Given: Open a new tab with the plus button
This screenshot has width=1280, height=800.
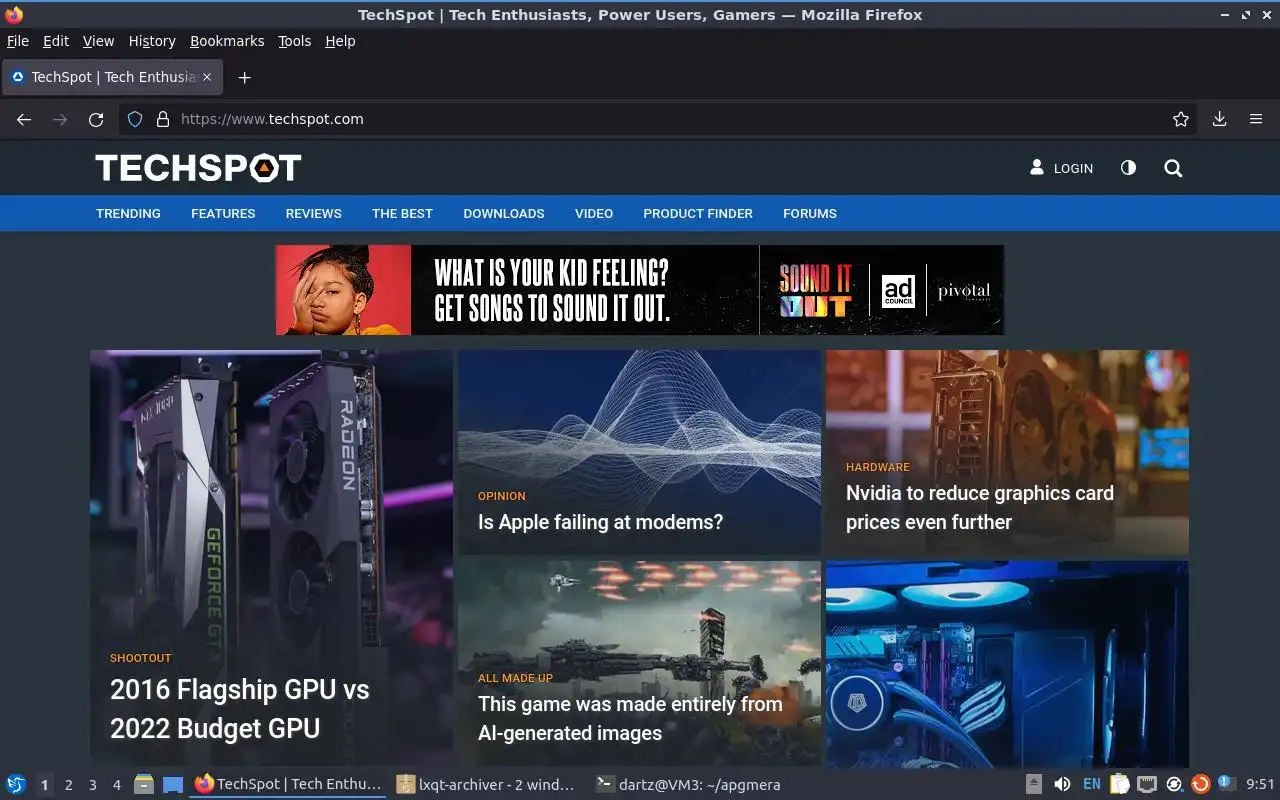Looking at the screenshot, I should 244,77.
